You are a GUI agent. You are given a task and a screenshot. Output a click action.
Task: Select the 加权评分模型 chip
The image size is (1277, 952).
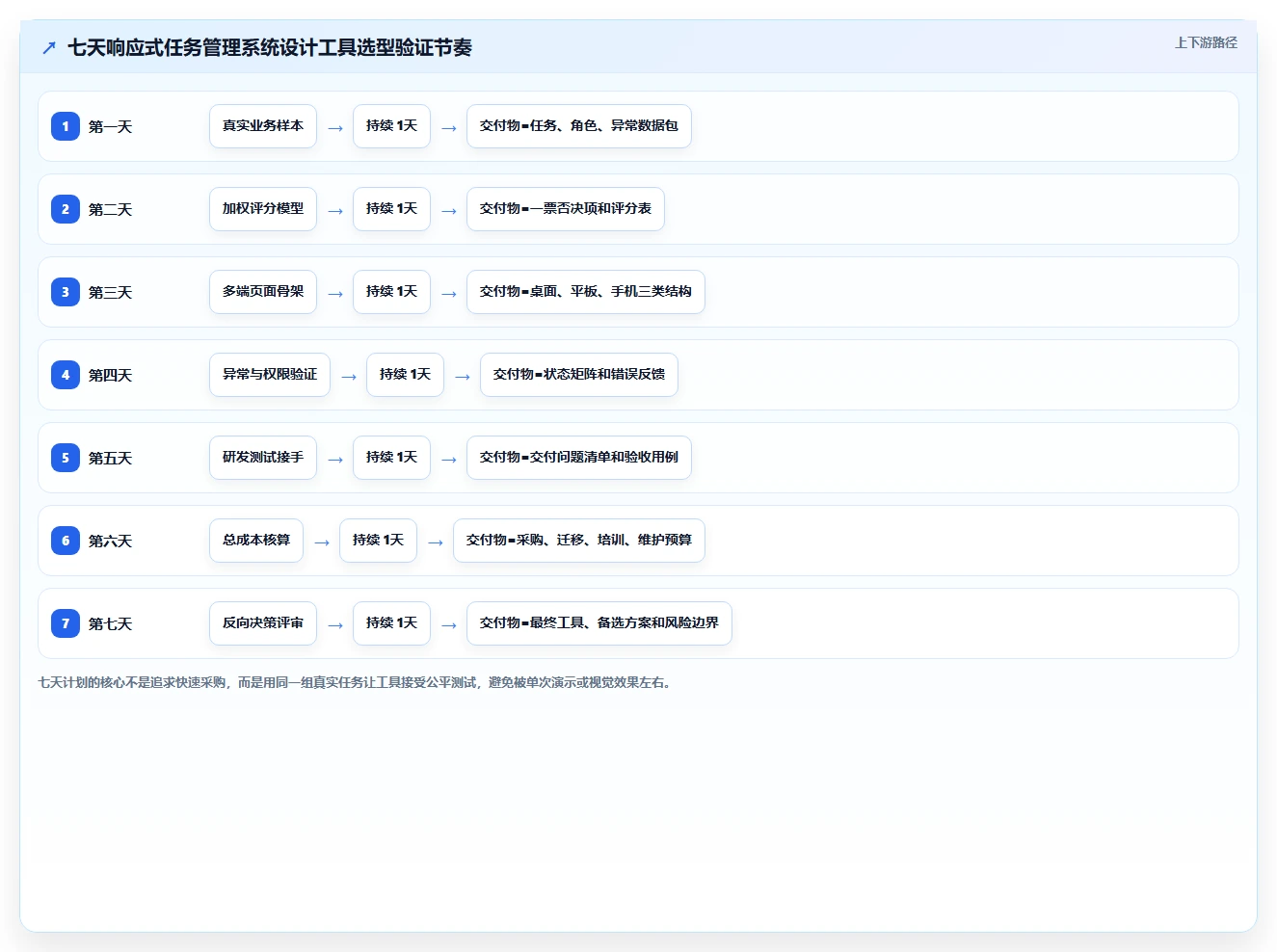[x=263, y=209]
